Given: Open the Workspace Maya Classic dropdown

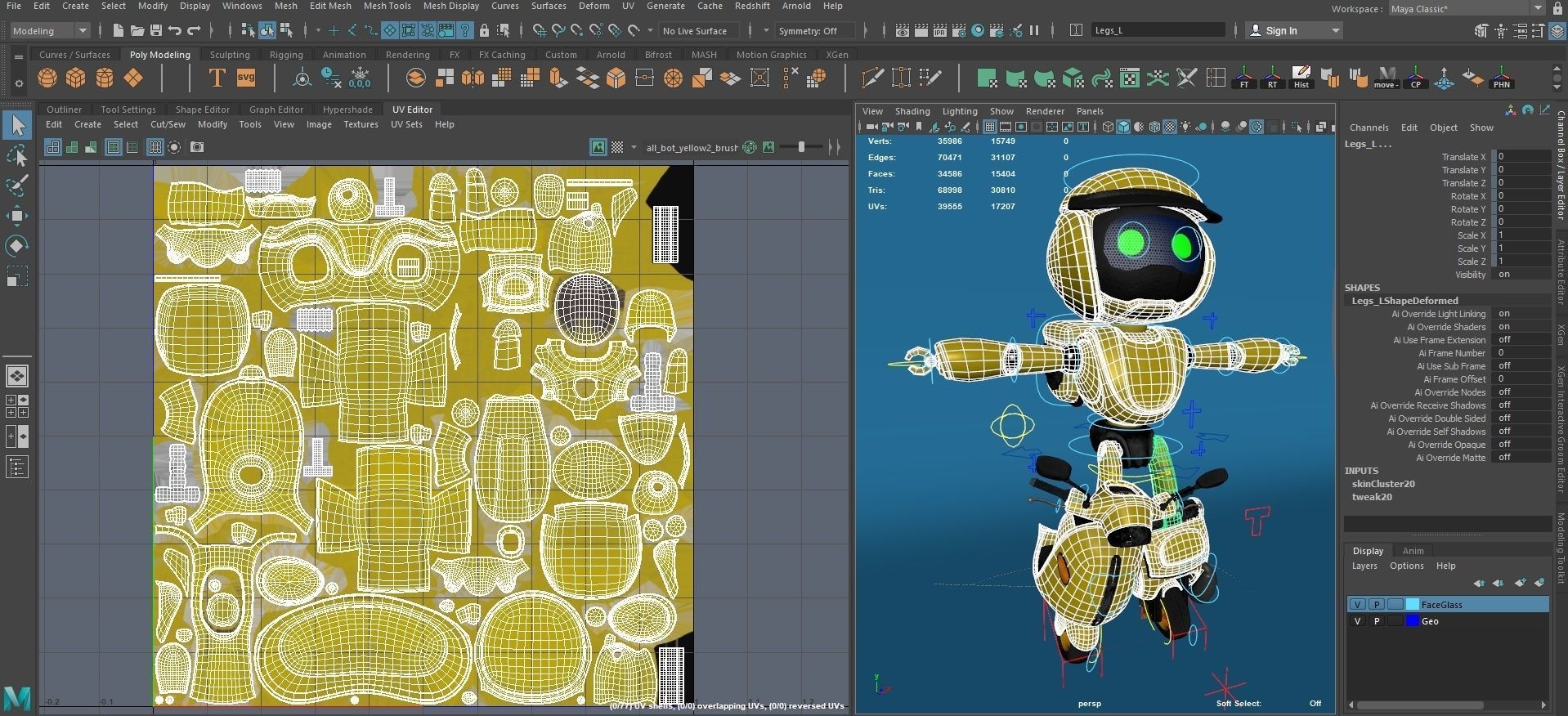Looking at the screenshot, I should pos(1466,8).
